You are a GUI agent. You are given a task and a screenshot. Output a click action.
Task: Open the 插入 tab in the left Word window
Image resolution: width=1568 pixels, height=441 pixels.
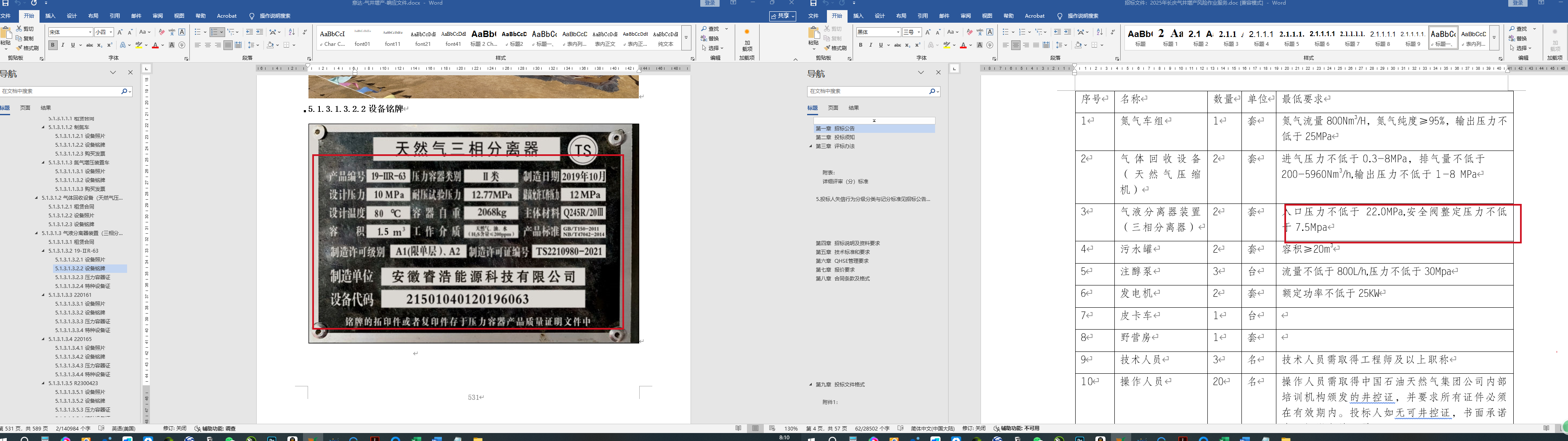[50, 16]
